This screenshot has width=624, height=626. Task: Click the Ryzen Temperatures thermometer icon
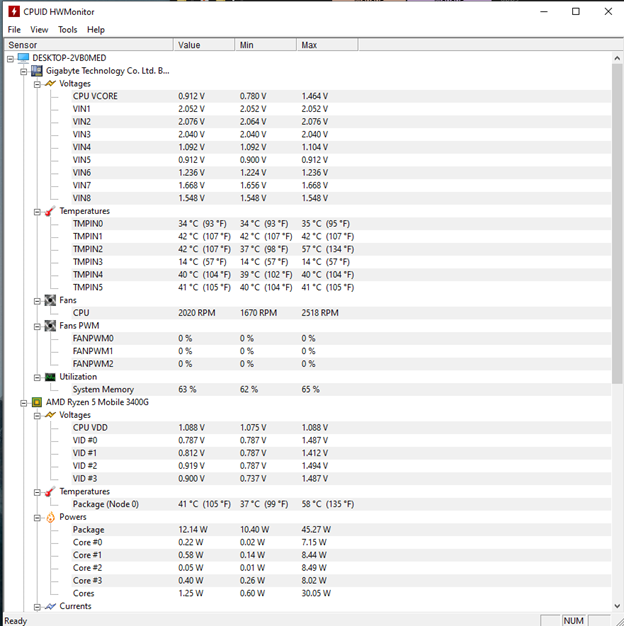(x=50, y=491)
